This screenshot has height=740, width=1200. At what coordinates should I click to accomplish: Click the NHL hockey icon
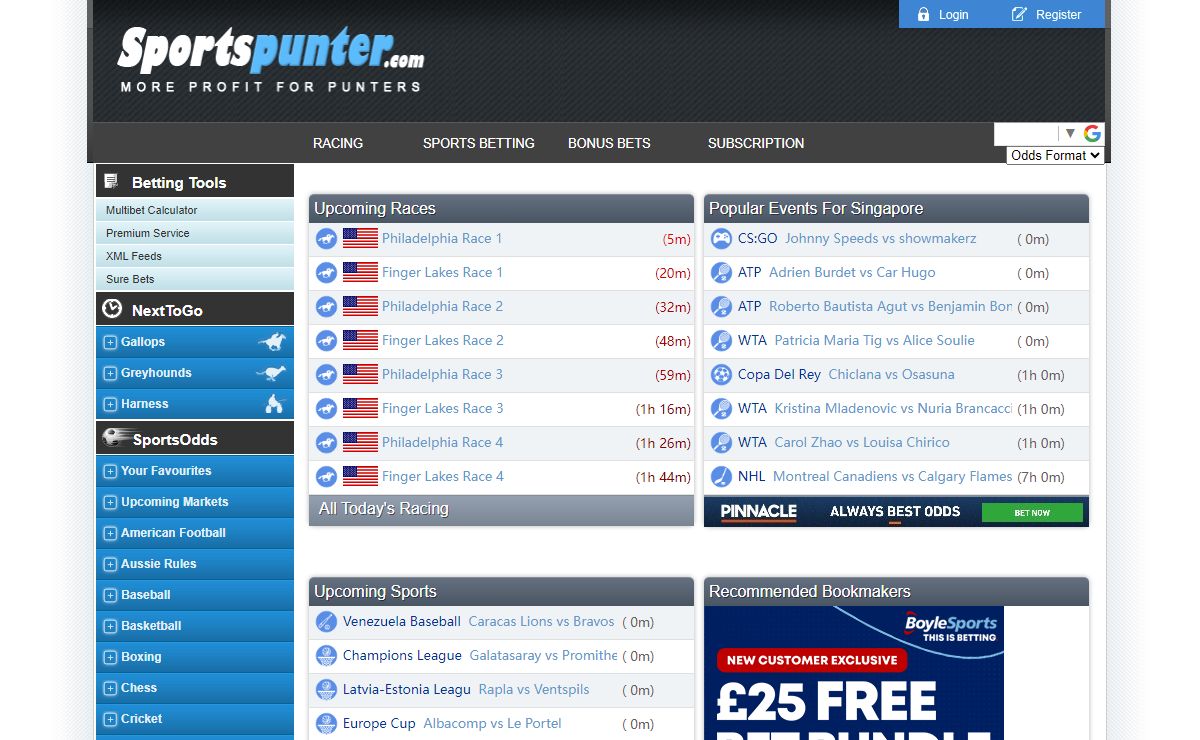[x=721, y=477]
